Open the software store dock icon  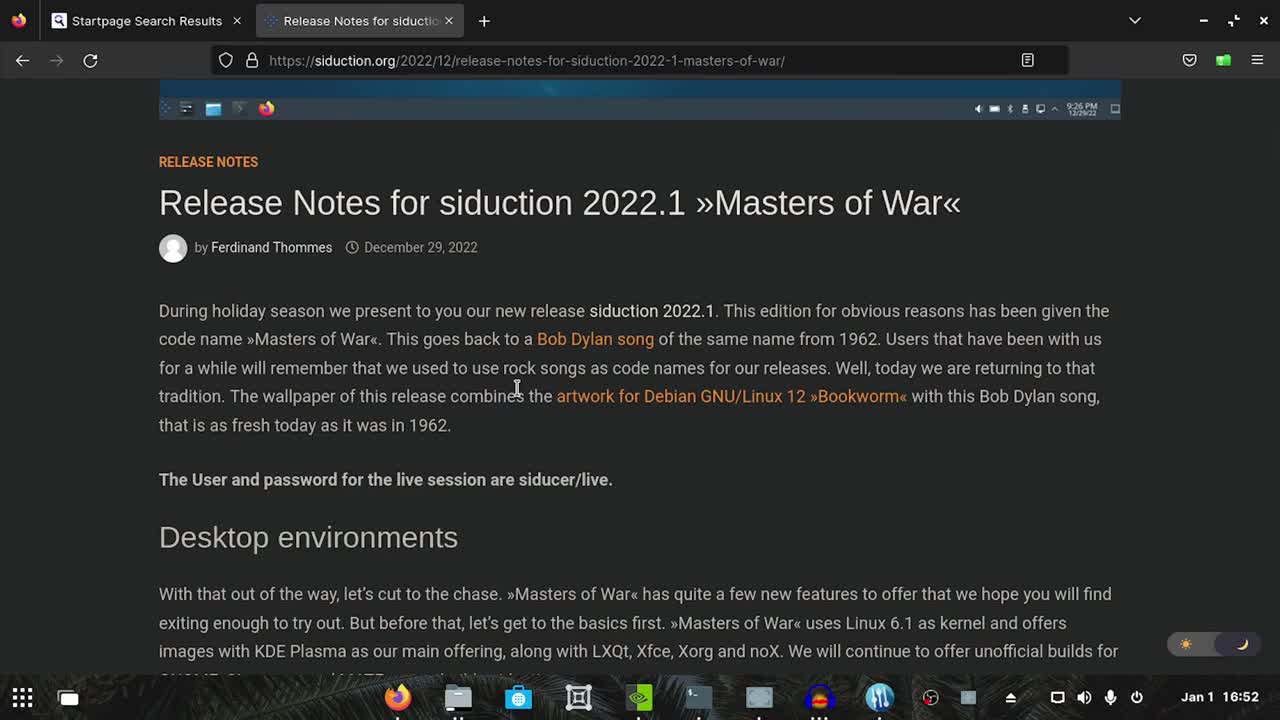[518, 697]
